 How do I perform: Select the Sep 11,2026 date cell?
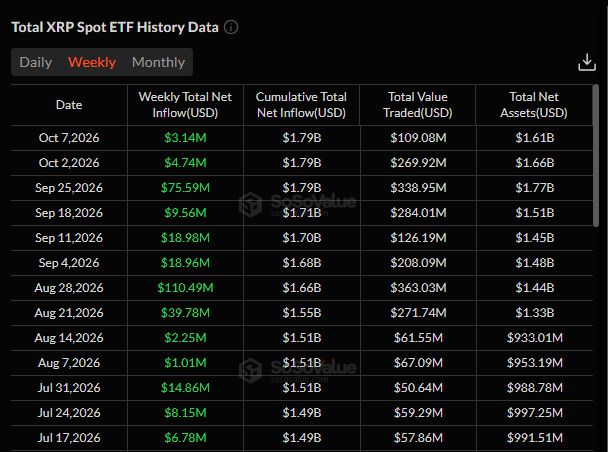(69, 238)
